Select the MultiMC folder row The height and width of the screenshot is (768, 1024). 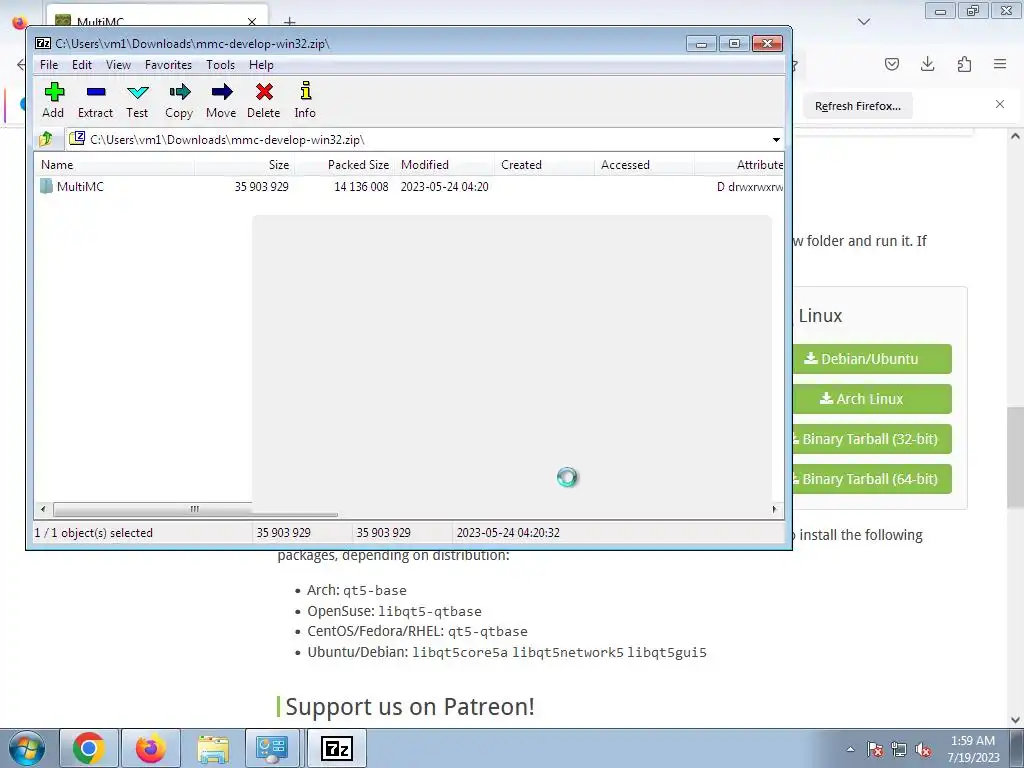click(x=409, y=187)
